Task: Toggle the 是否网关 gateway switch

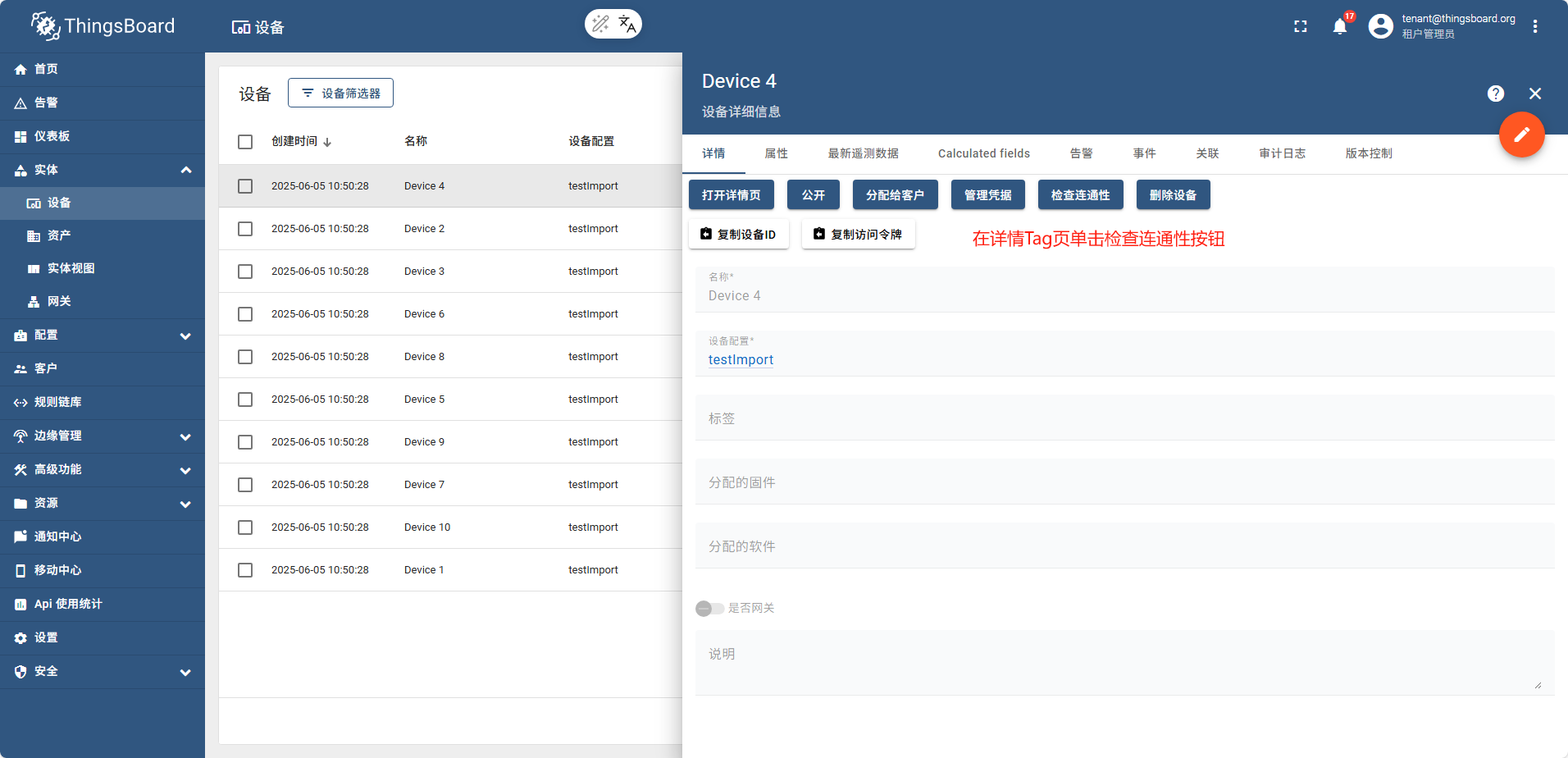Action: (709, 609)
